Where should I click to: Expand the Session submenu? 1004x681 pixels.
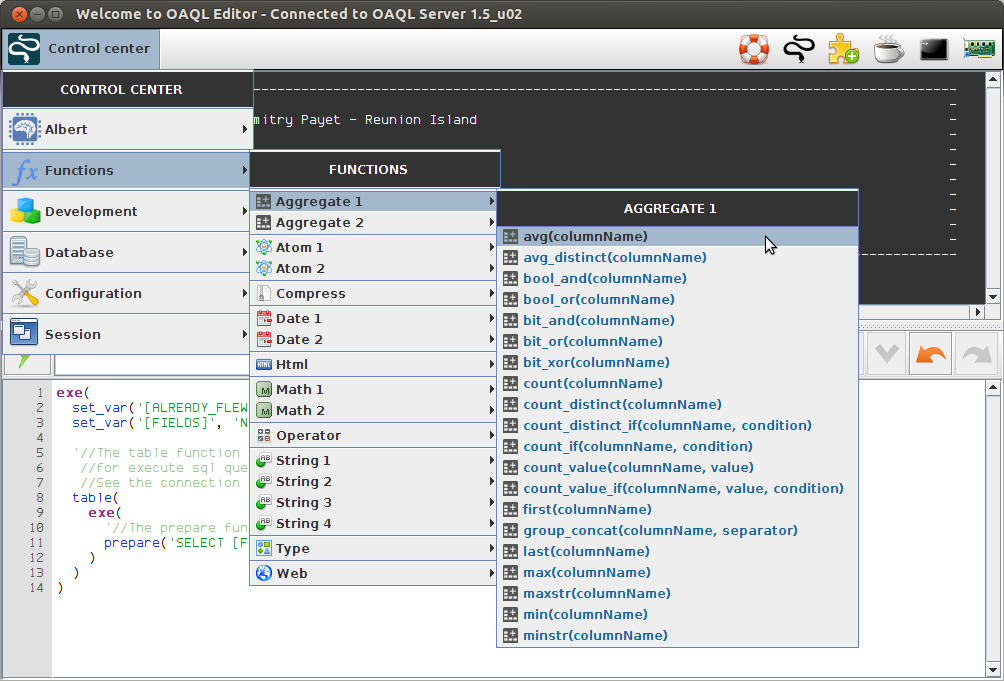(x=127, y=334)
